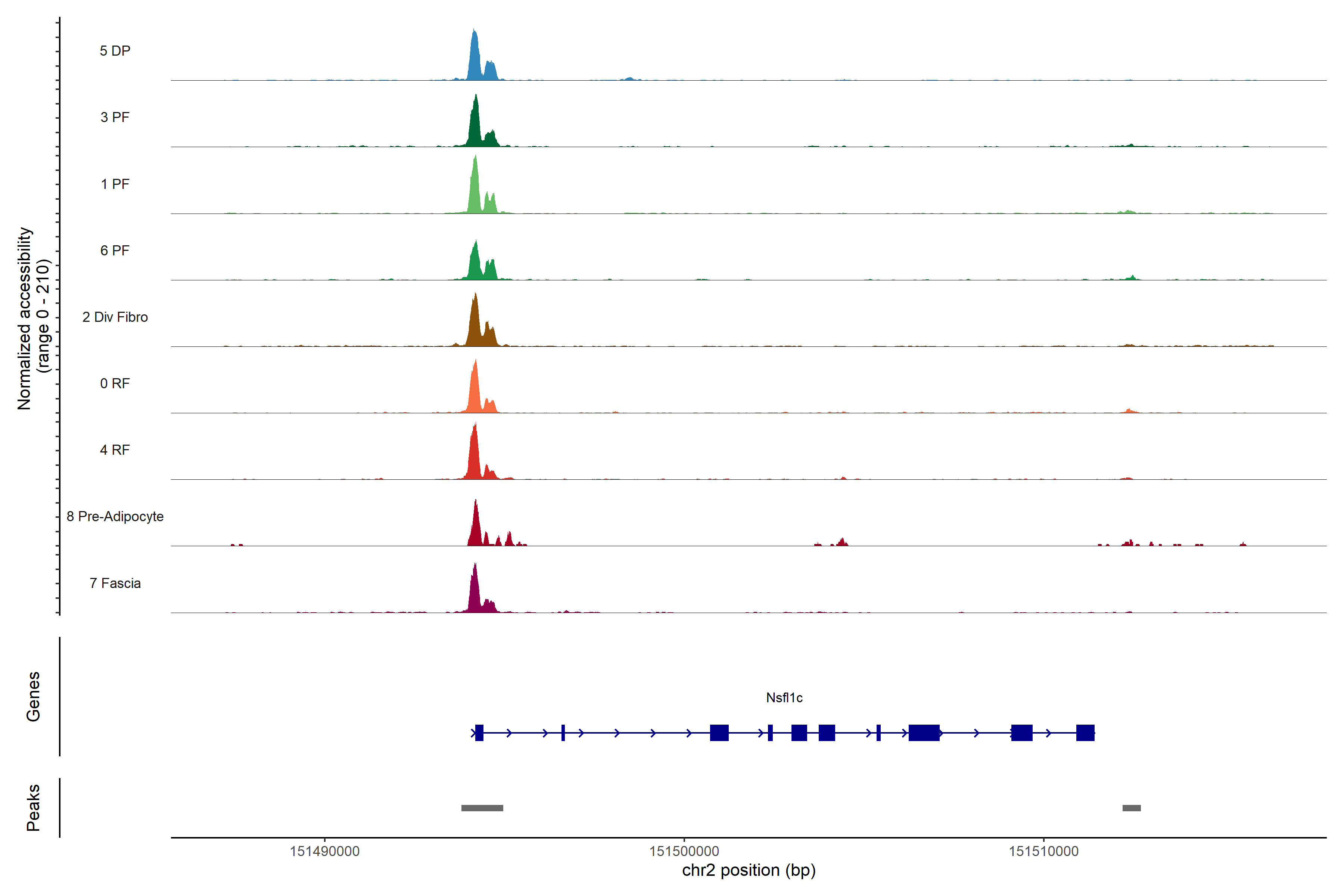The height and width of the screenshot is (896, 1344).
Task: Click the Nsfl1c gene name label
Action: click(x=784, y=698)
